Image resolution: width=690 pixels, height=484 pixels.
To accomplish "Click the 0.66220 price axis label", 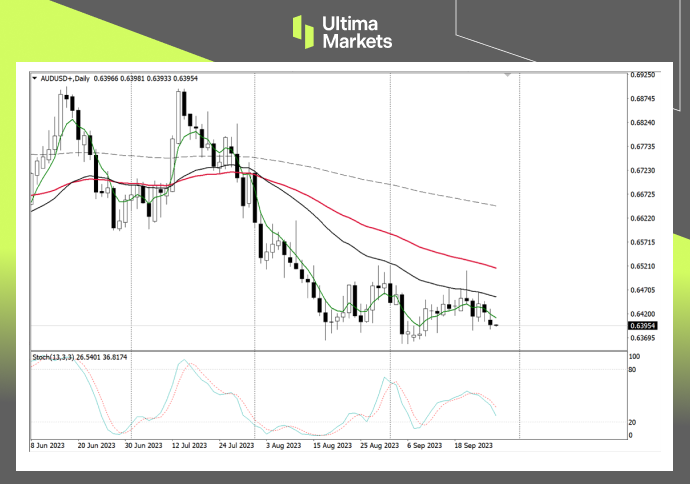I will click(641, 218).
